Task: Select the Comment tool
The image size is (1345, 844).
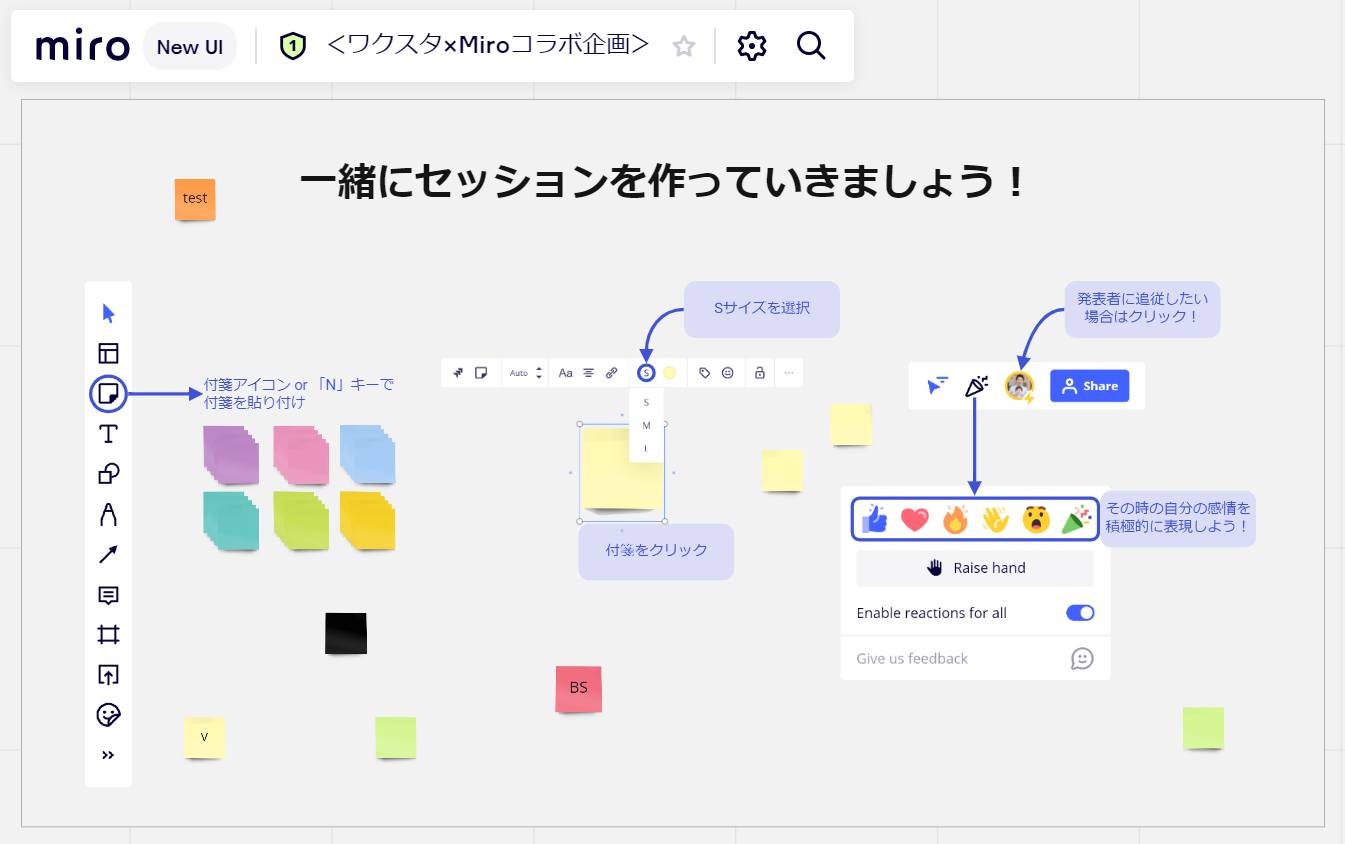Action: click(108, 595)
